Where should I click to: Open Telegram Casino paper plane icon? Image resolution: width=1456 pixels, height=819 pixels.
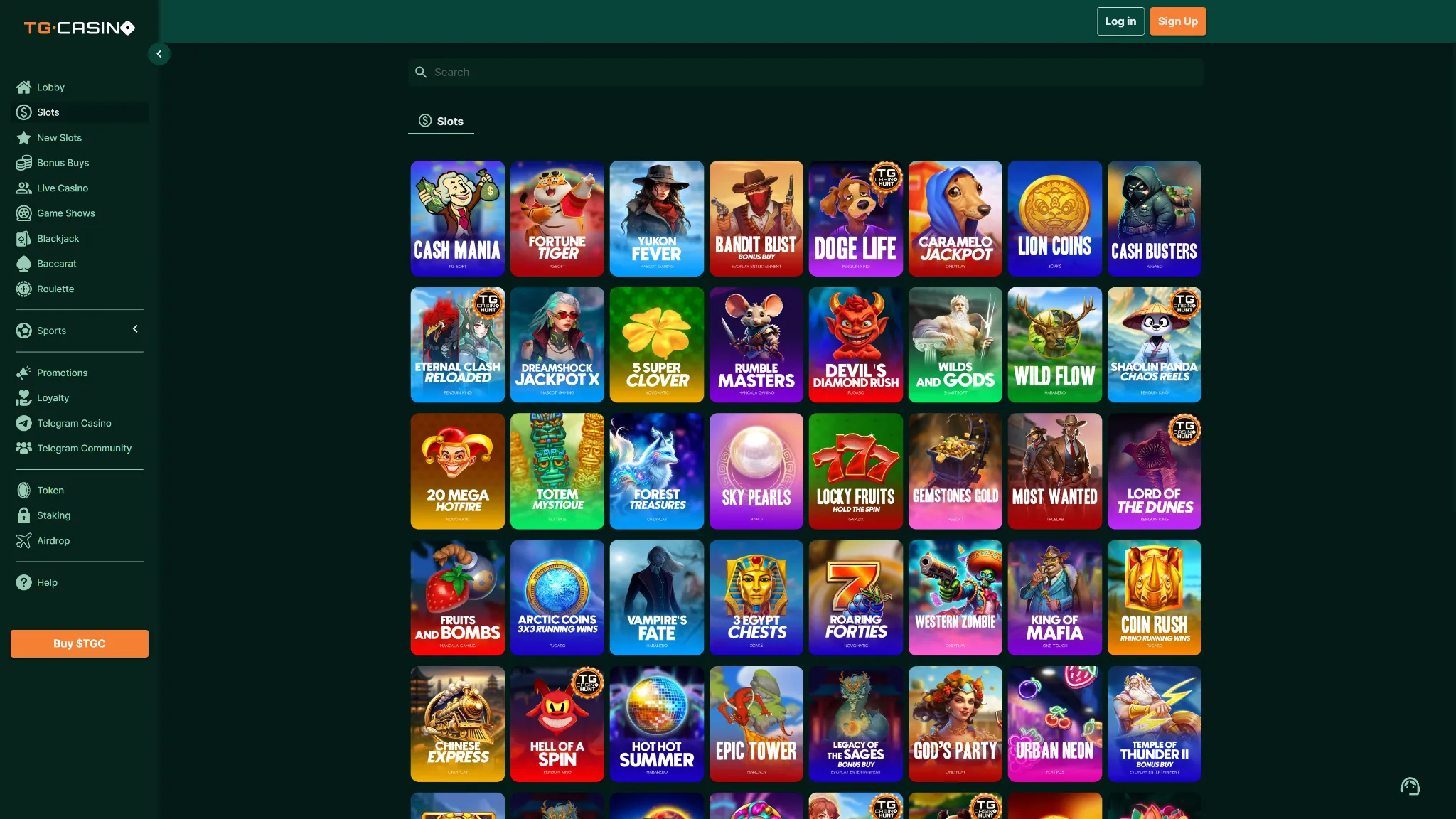(24, 424)
